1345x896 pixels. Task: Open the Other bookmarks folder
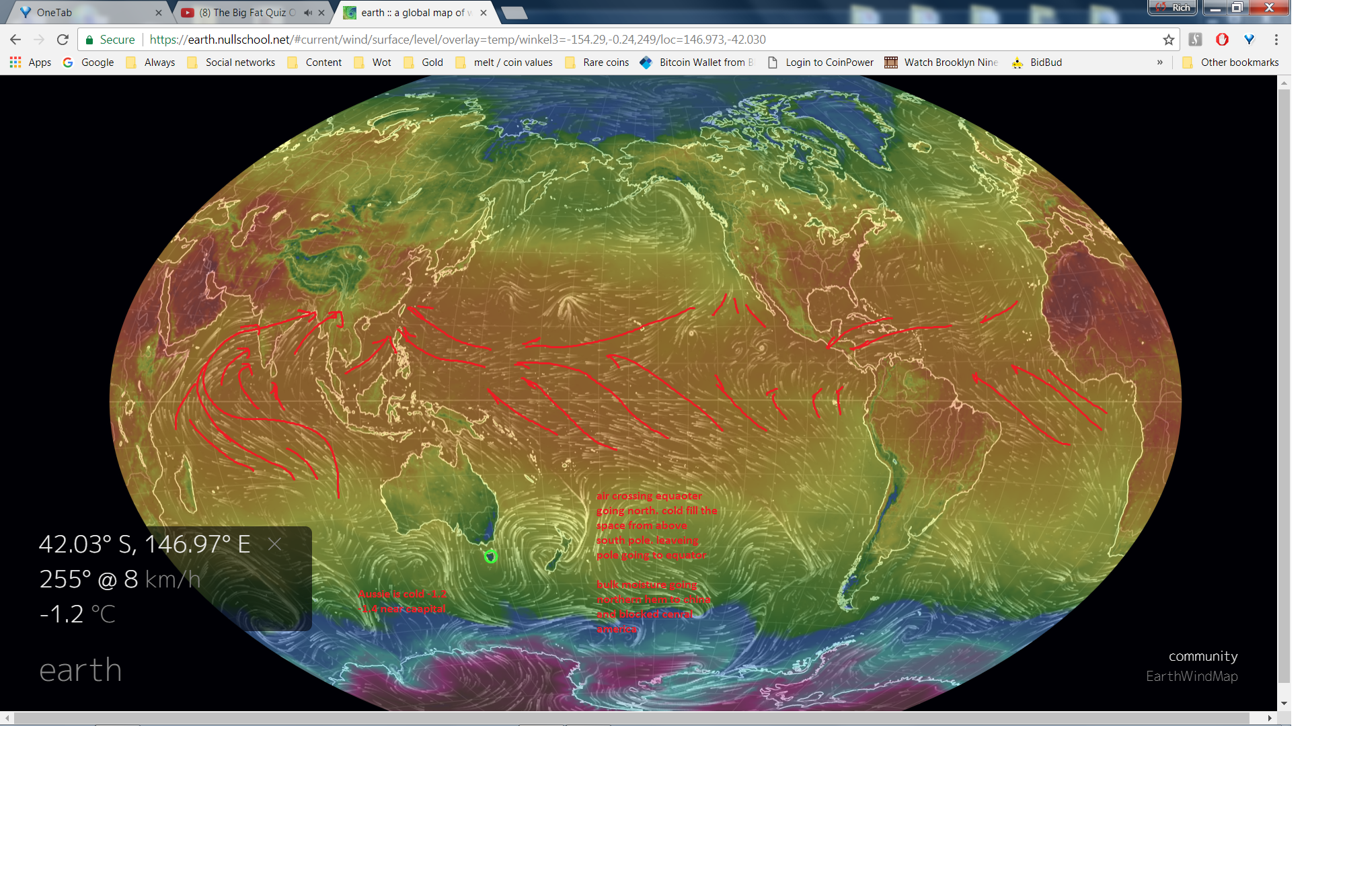pos(1231,63)
